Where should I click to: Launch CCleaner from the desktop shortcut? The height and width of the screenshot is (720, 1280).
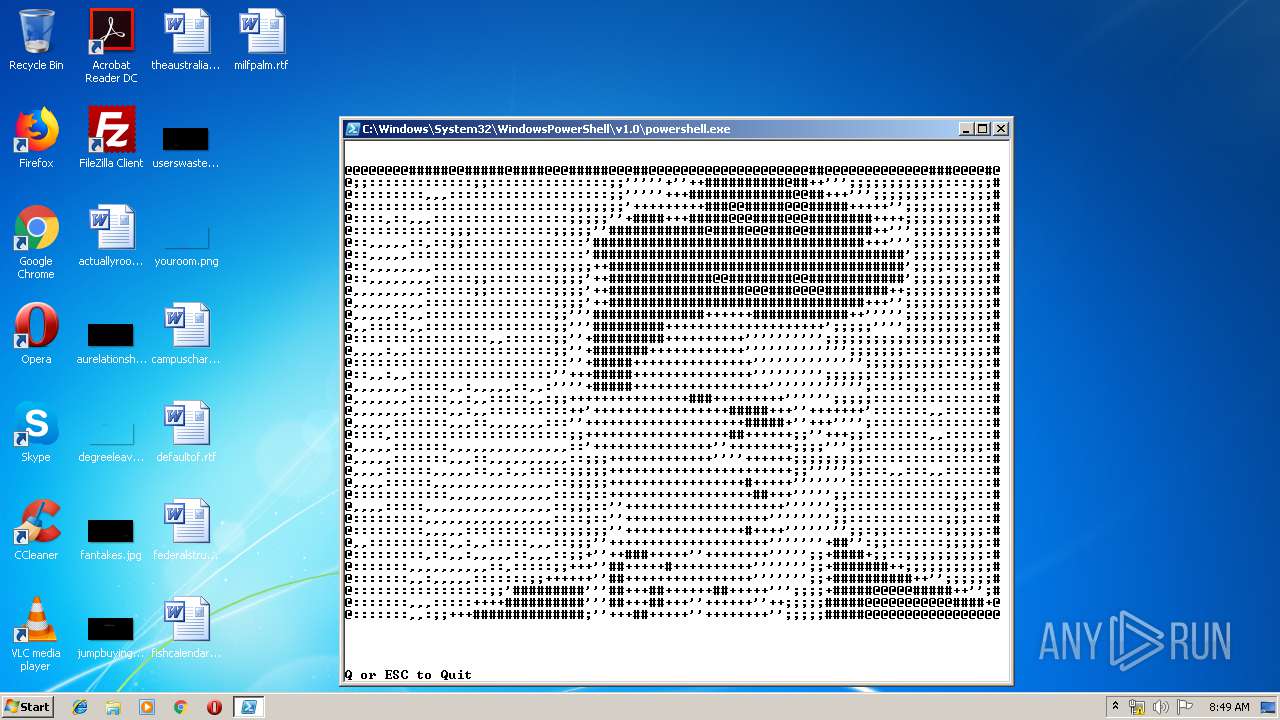(x=36, y=530)
